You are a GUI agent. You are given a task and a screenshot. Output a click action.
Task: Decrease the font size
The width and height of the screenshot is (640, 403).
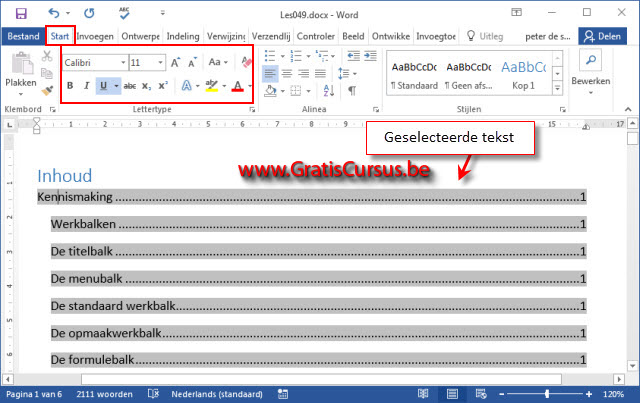click(192, 62)
